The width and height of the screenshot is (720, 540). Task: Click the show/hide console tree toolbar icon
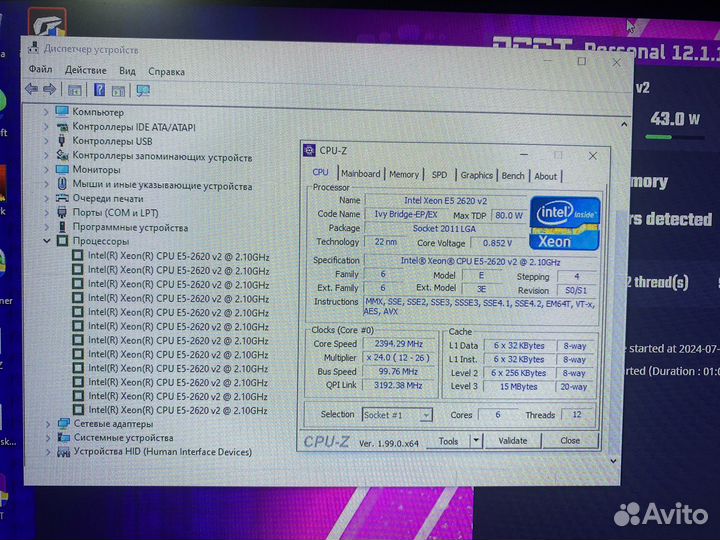(75, 90)
